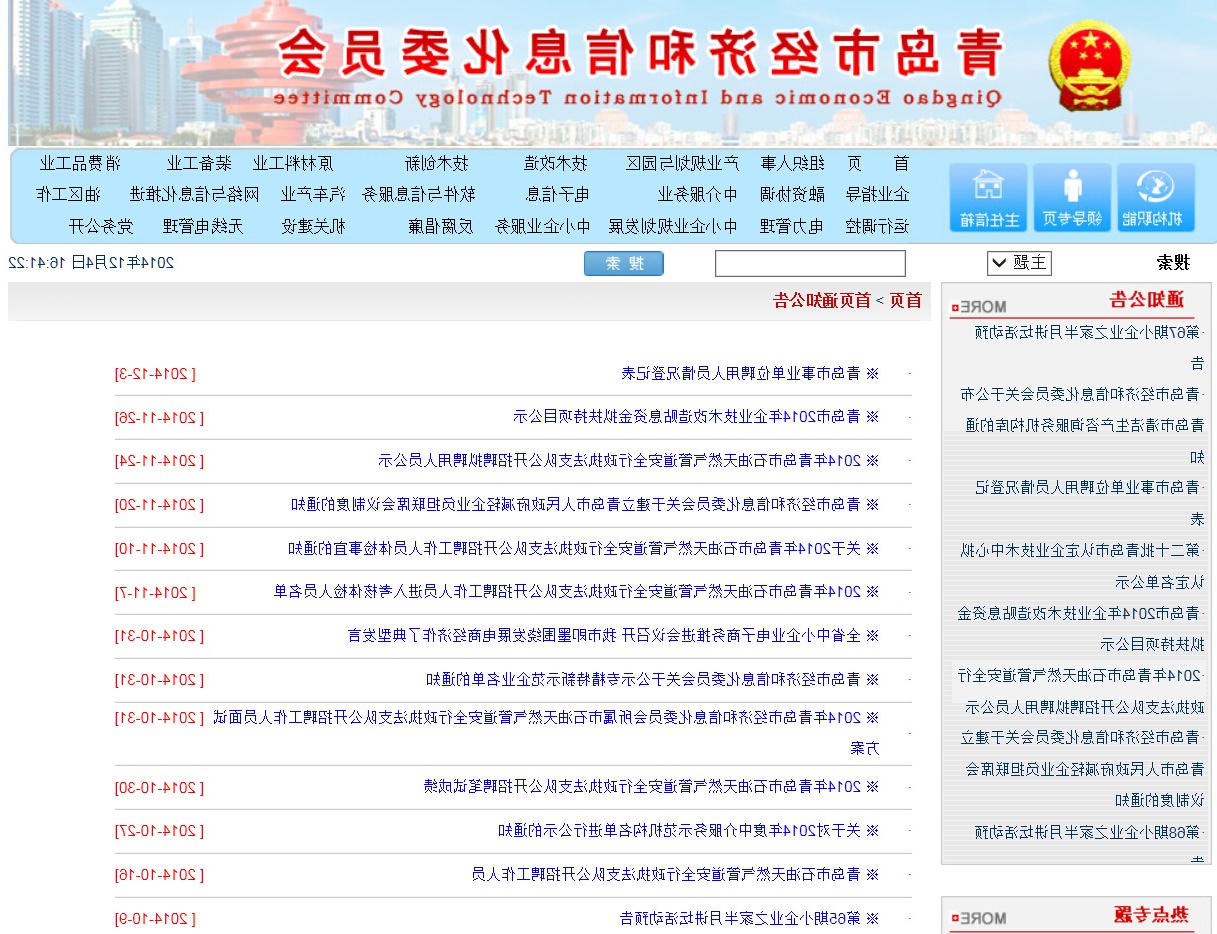The width and height of the screenshot is (1217, 934).
Task: Open the 领导专页 person icon
Action: point(1072,198)
